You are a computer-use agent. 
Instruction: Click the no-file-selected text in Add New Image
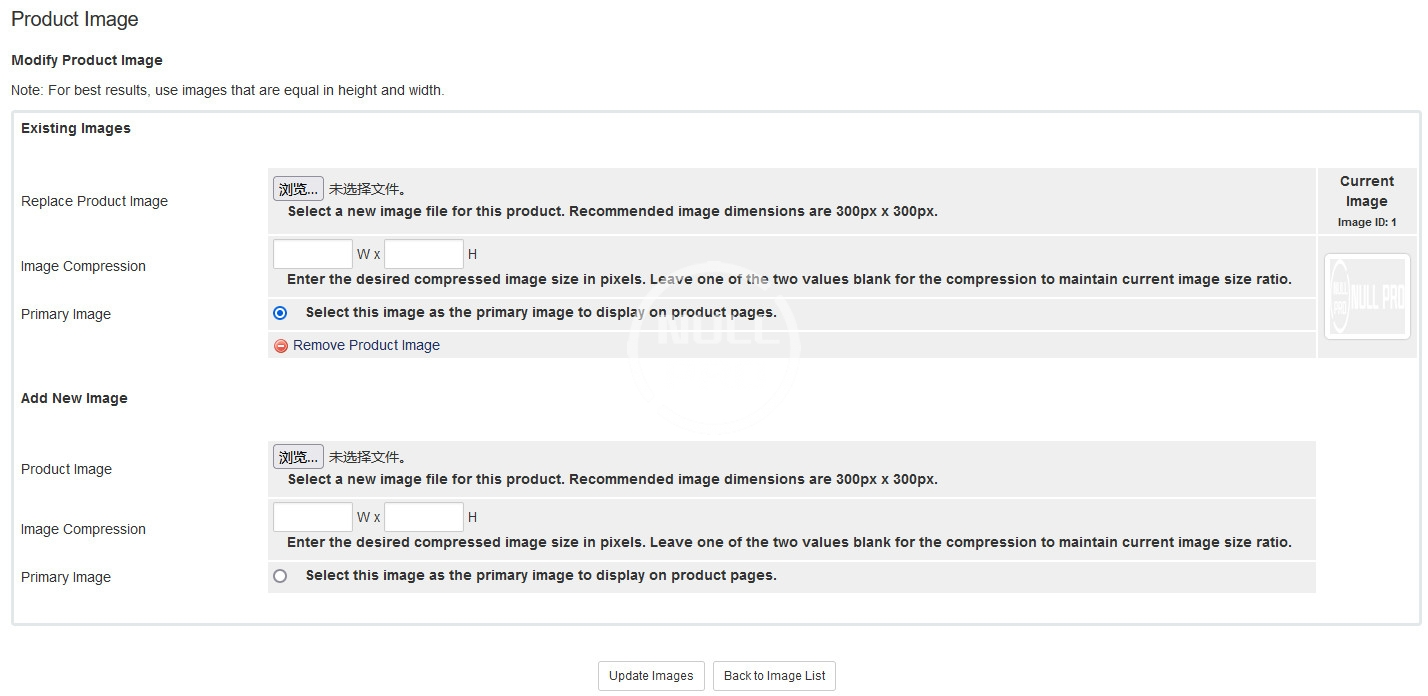pos(368,457)
